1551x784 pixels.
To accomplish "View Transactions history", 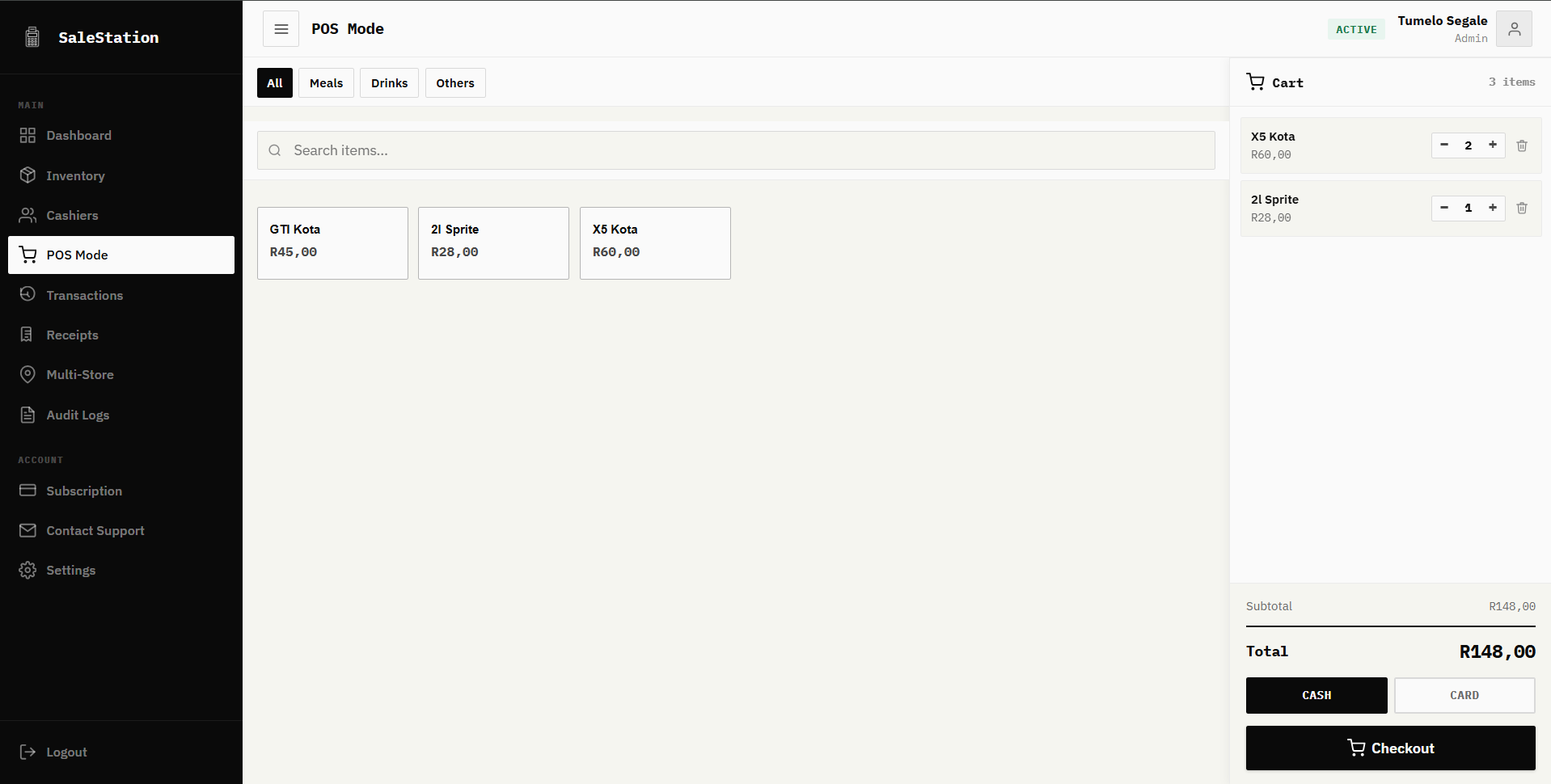I will [x=121, y=295].
